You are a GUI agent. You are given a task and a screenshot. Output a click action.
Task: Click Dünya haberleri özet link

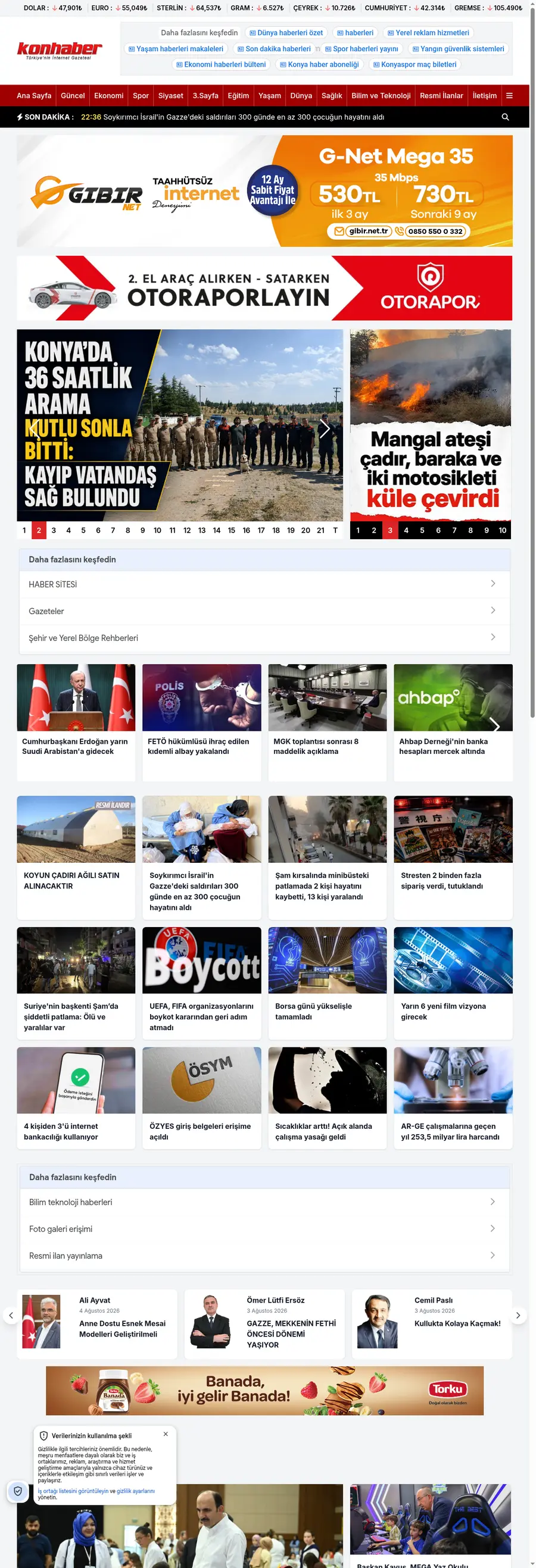coord(286,33)
